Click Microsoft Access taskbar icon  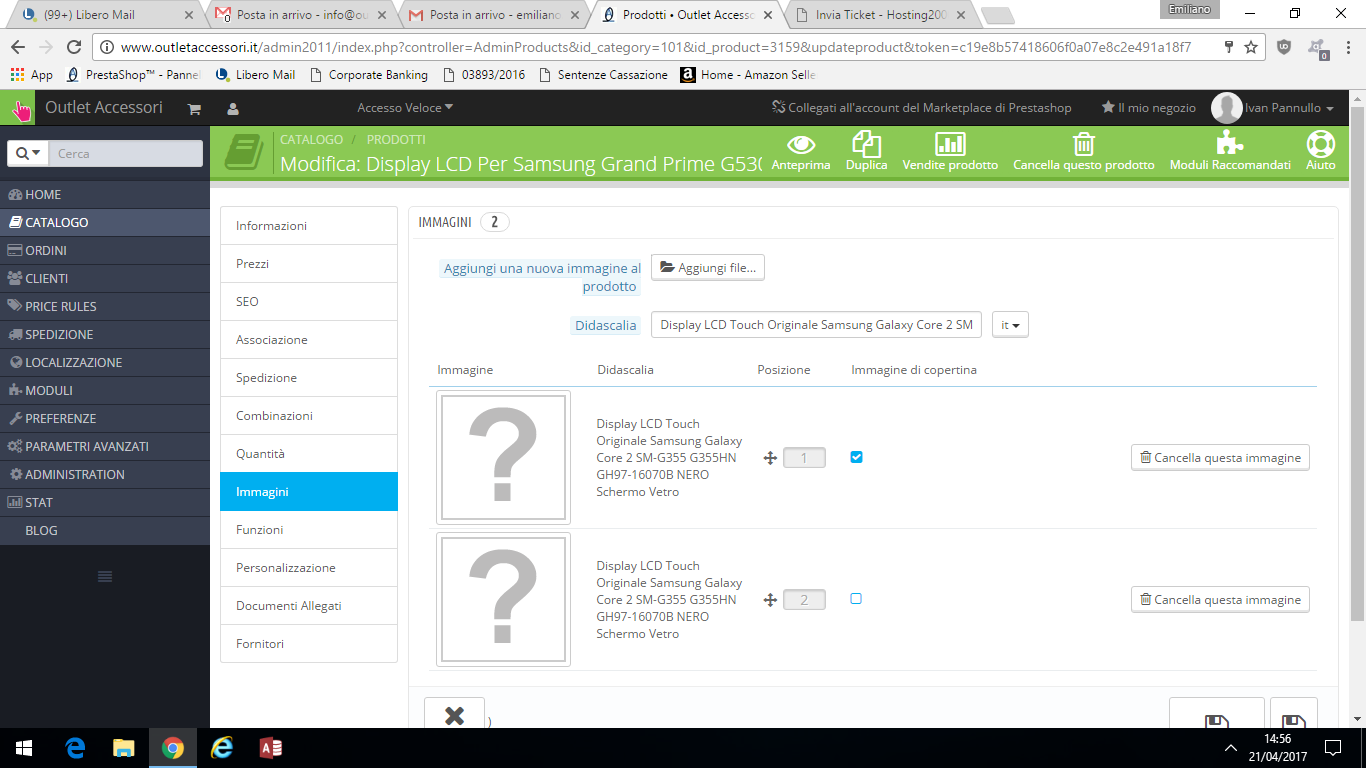(270, 747)
